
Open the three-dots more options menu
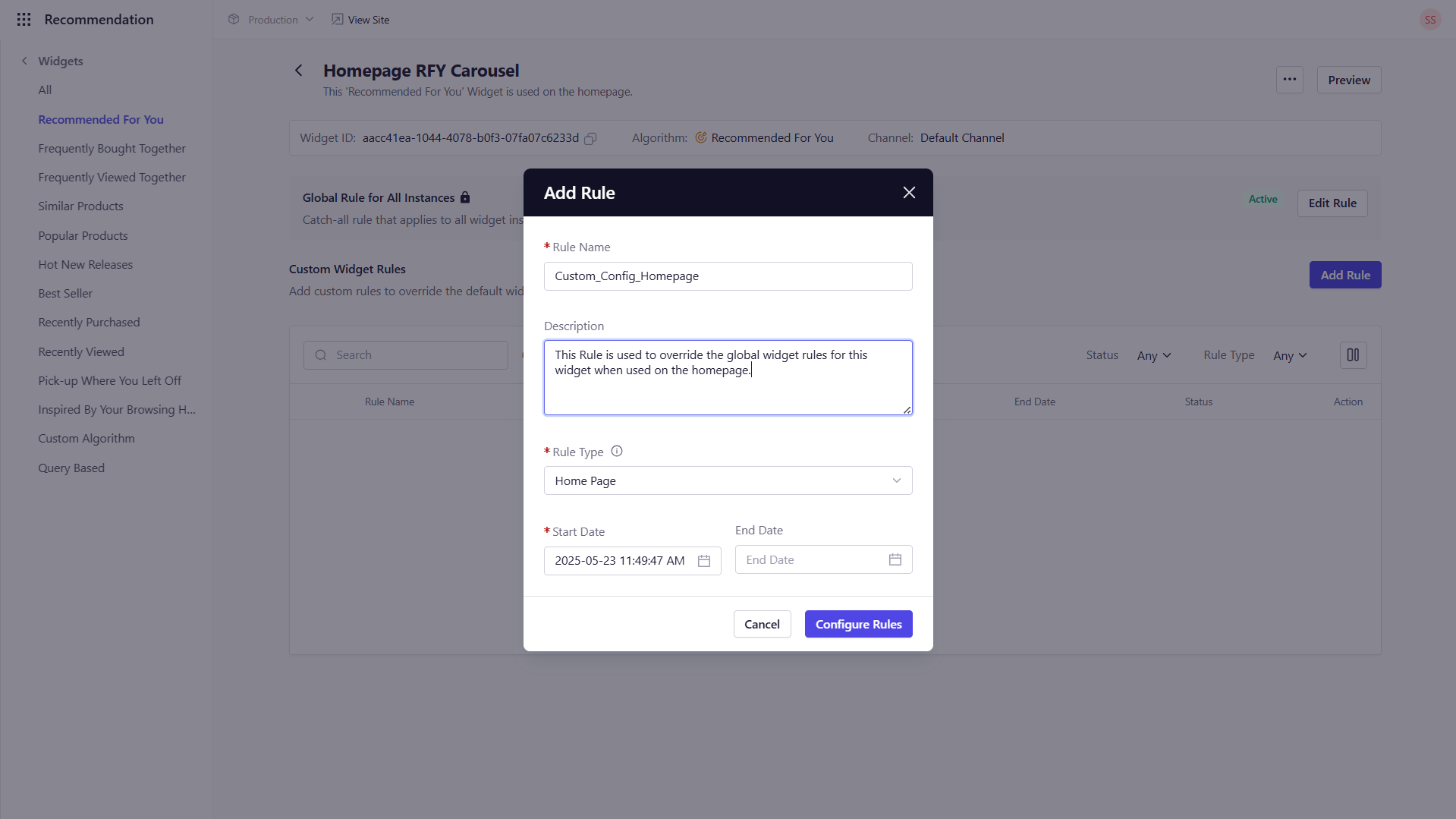[1289, 80]
